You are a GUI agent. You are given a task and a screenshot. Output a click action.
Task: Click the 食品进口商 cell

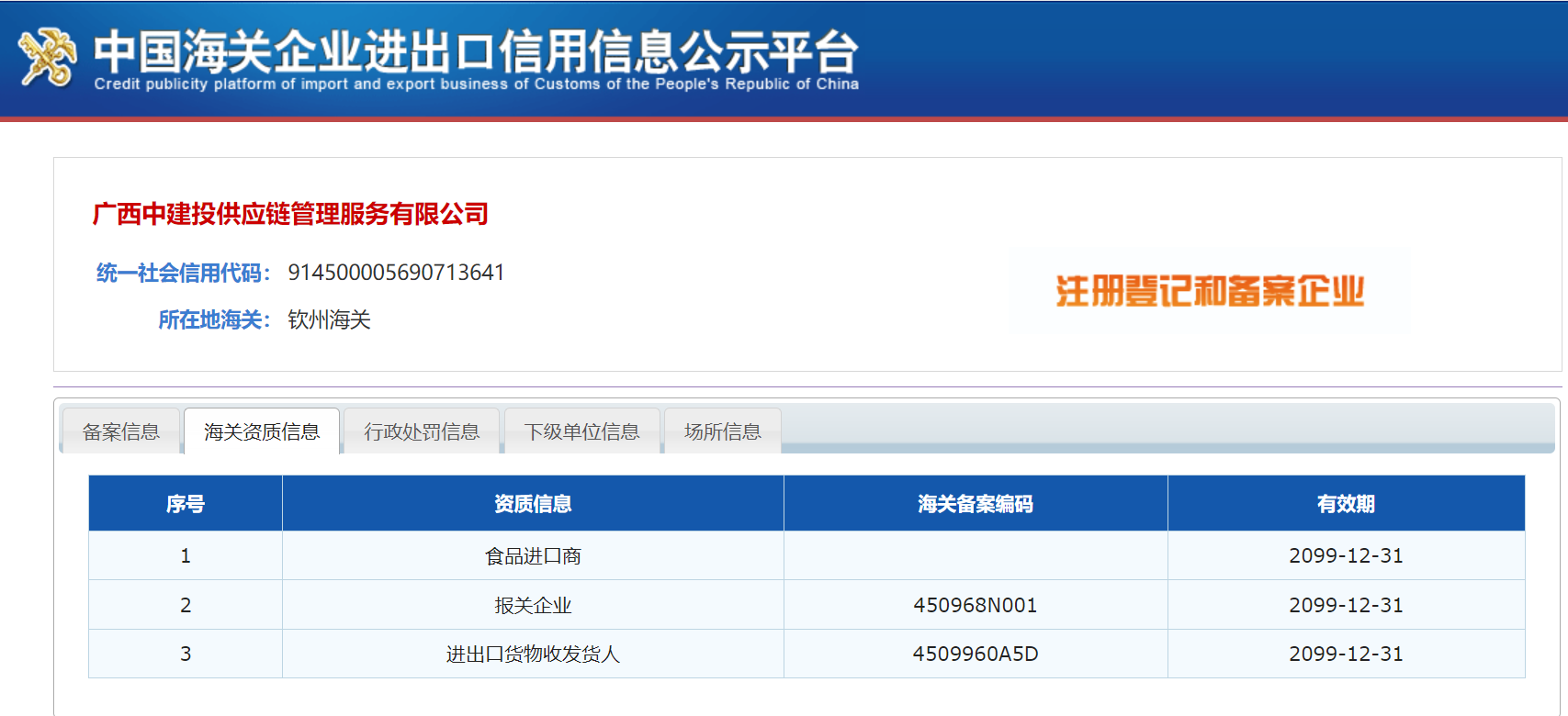pyautogui.click(x=533, y=555)
